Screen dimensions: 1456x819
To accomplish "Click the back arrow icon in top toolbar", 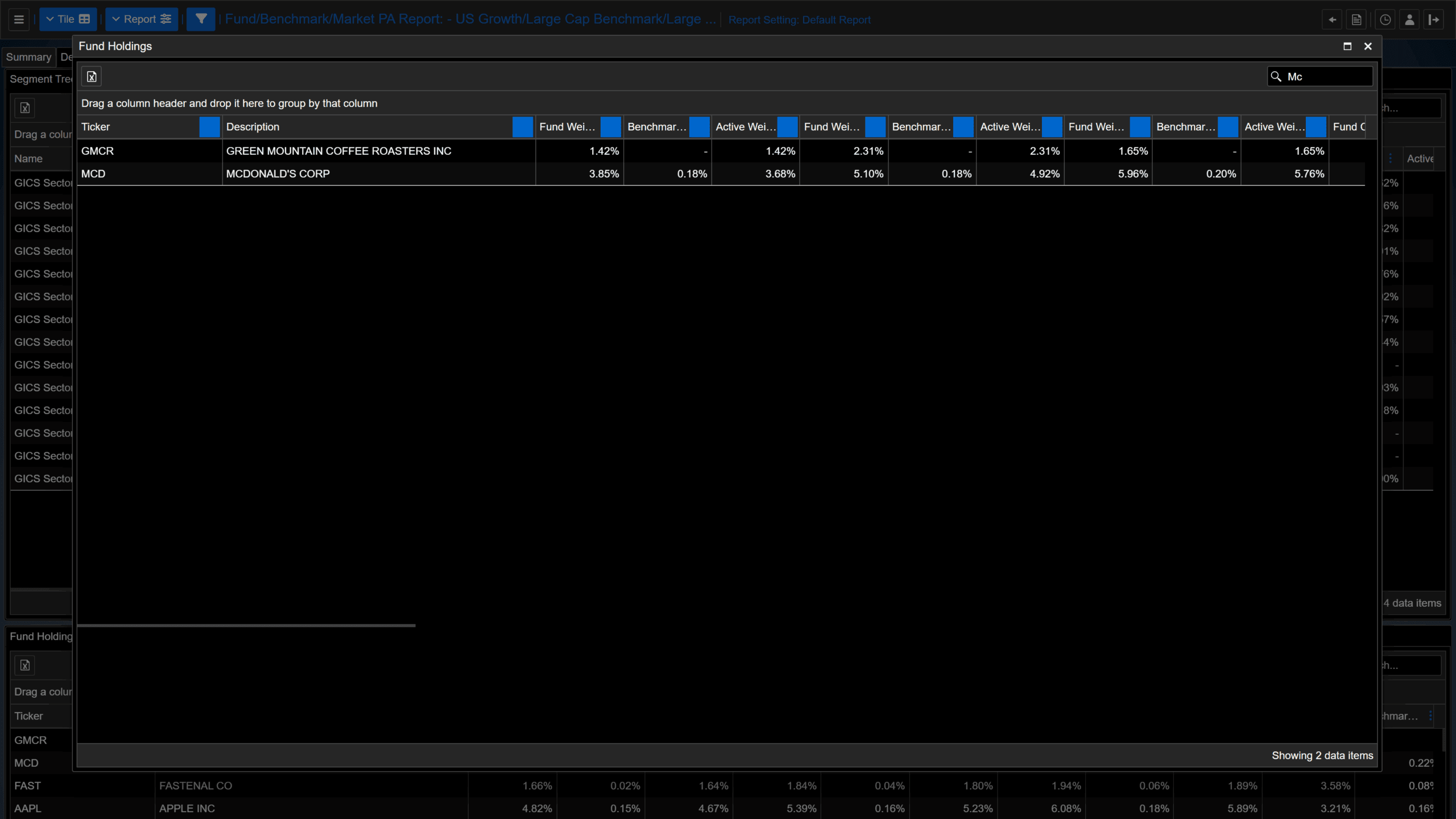I will [1332, 20].
